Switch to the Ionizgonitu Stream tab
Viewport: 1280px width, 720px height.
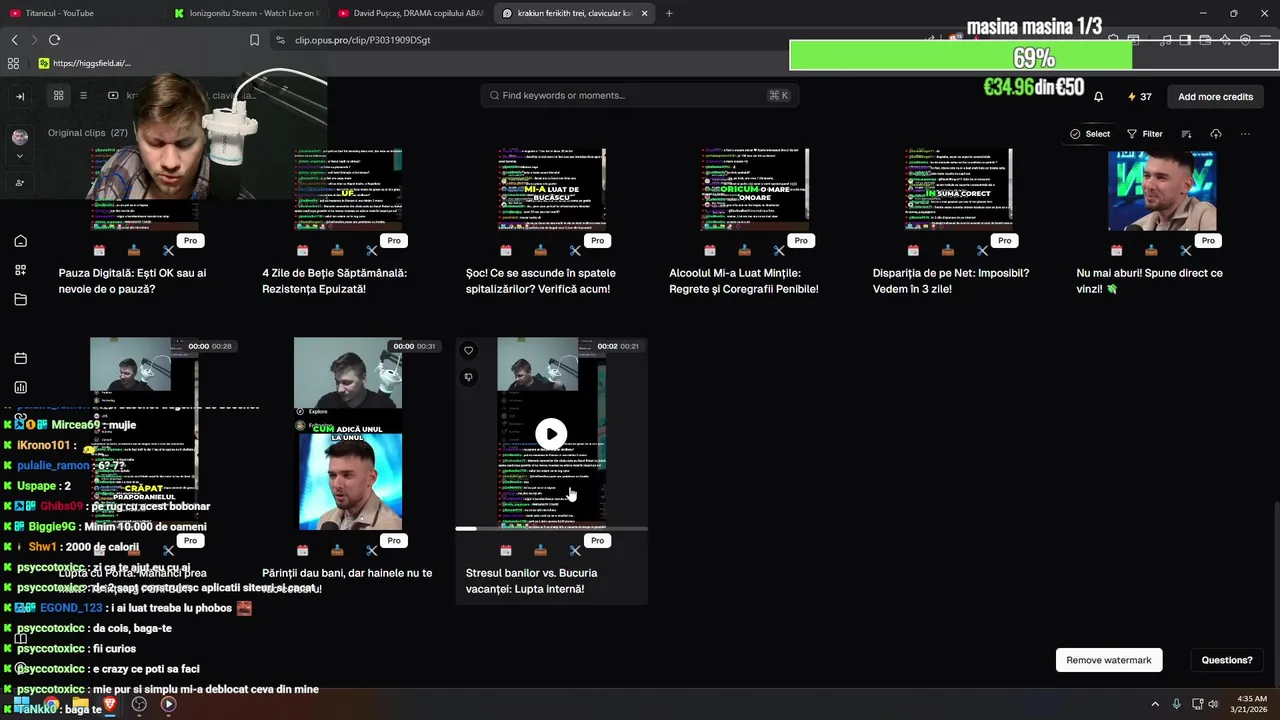pos(245,13)
